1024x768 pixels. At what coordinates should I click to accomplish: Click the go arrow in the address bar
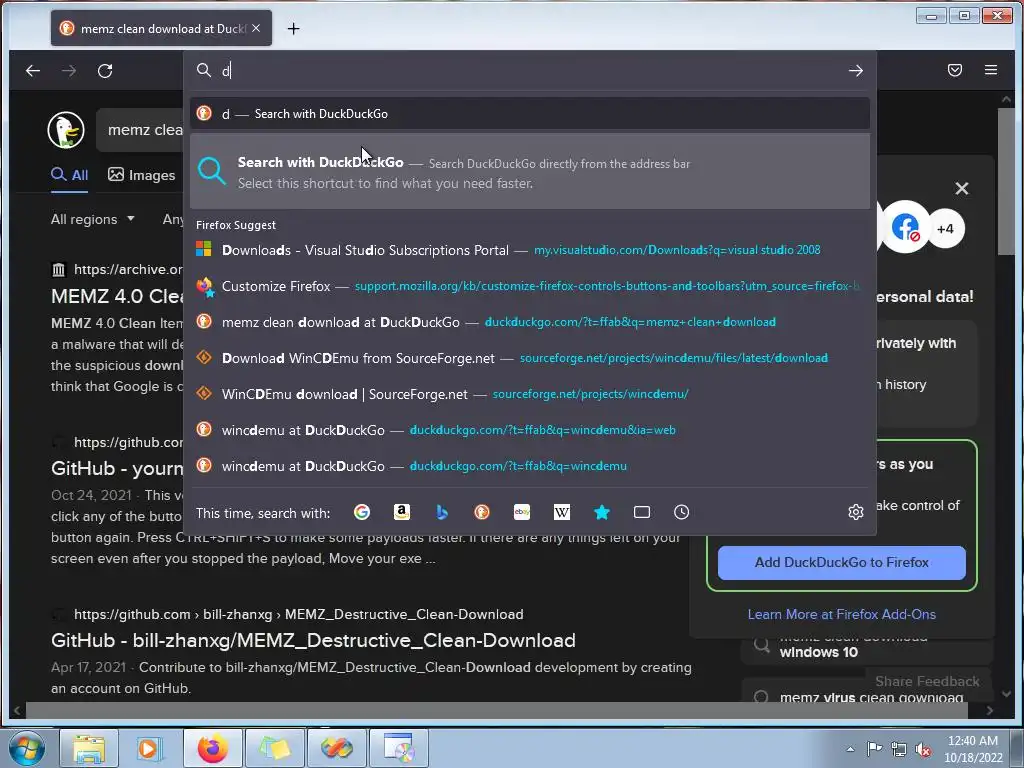856,71
